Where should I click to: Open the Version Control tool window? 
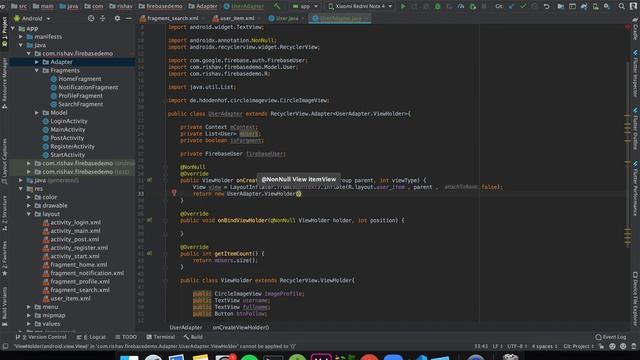pos(41,337)
